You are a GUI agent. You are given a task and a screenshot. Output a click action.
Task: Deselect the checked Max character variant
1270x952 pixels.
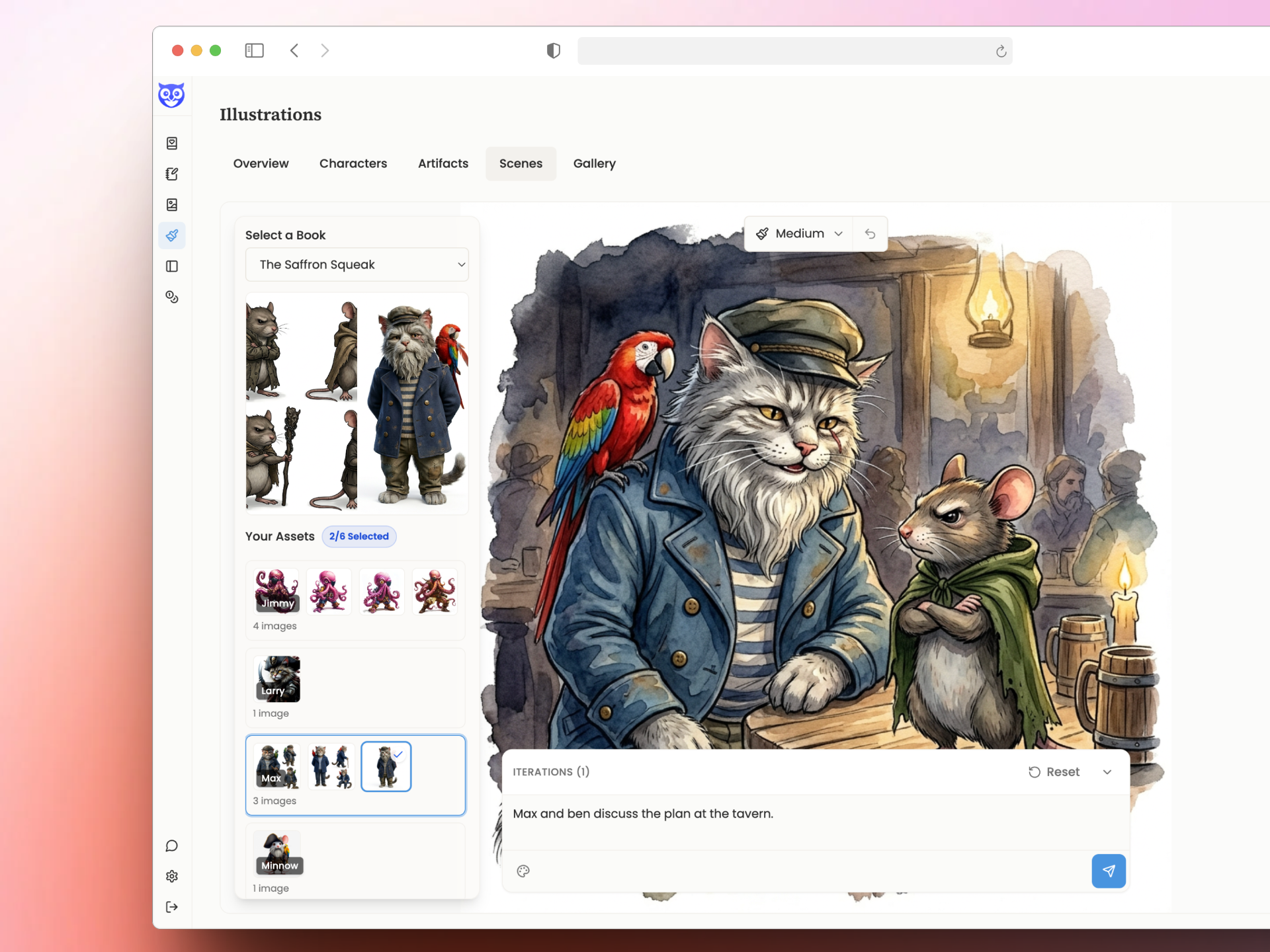click(x=386, y=766)
